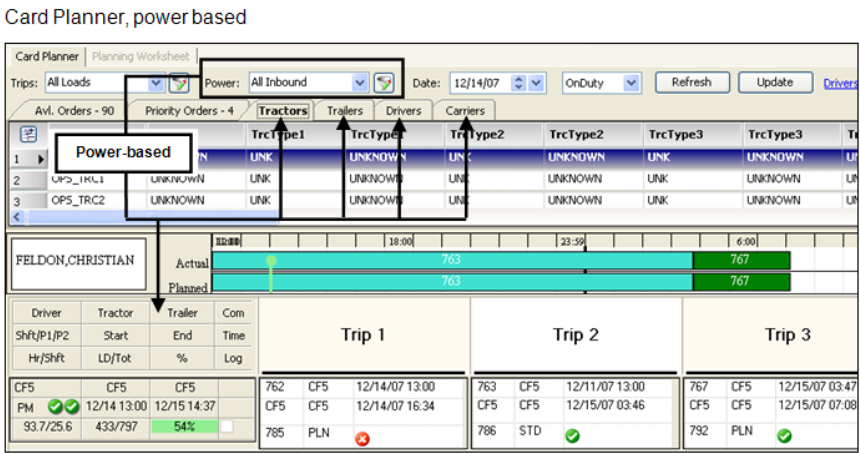Click the 54% green progress bar
This screenshot has height=453, width=860.
tap(184, 428)
